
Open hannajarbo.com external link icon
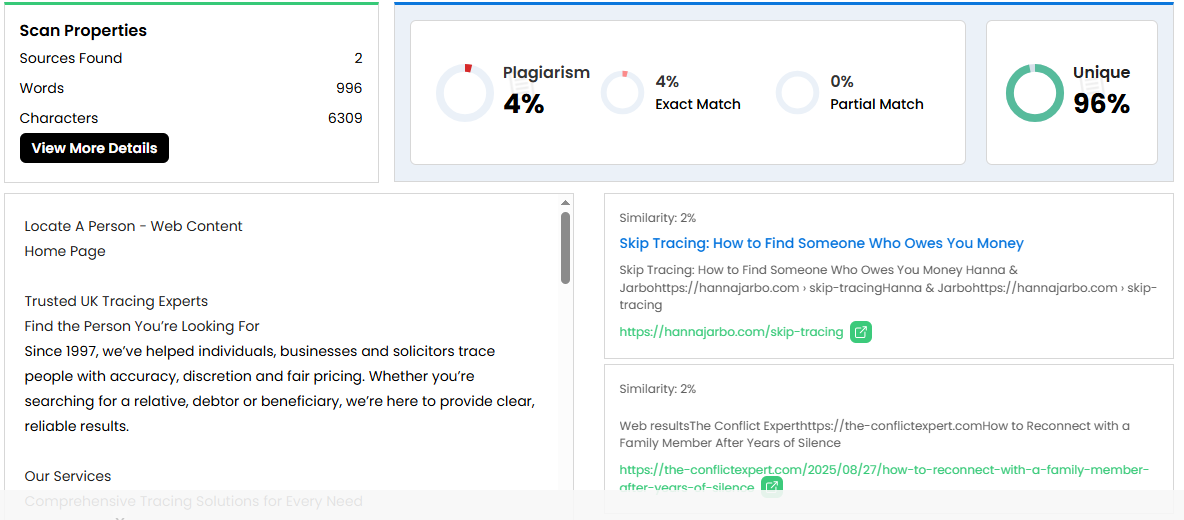click(x=860, y=332)
